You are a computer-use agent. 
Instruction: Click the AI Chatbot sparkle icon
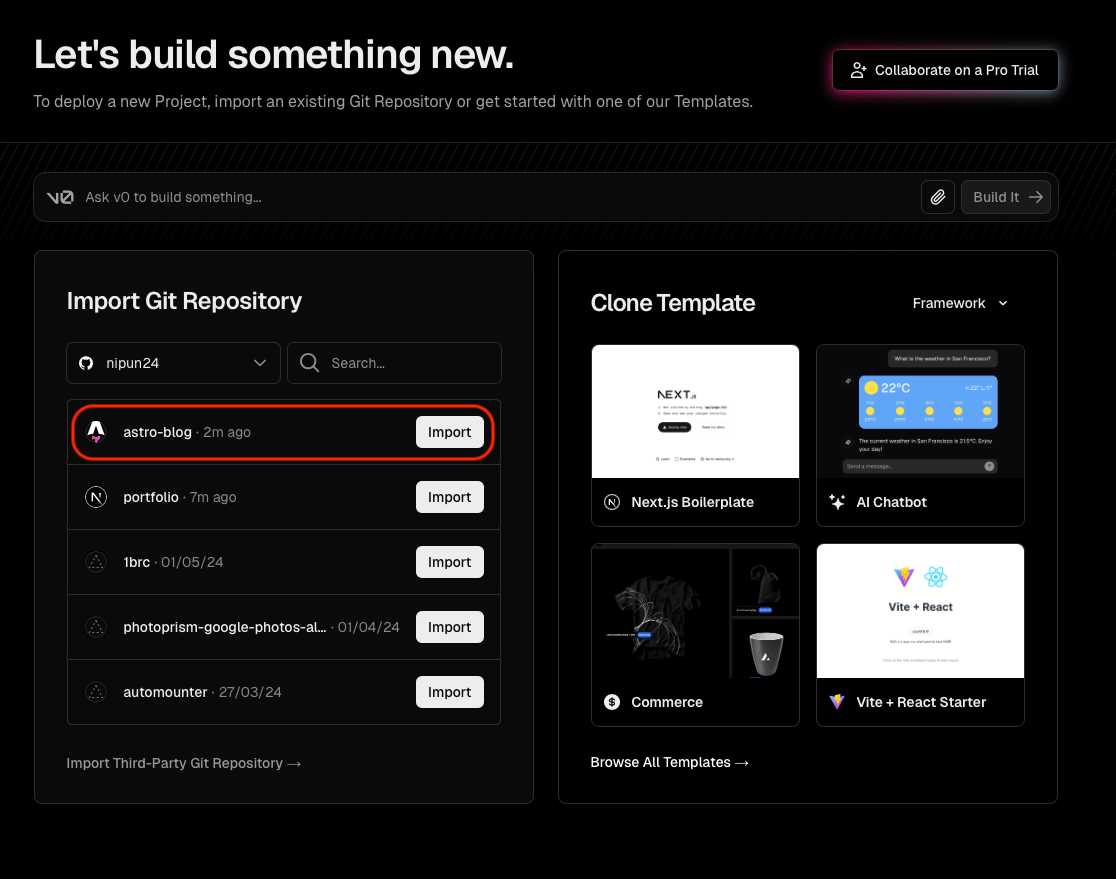point(837,502)
